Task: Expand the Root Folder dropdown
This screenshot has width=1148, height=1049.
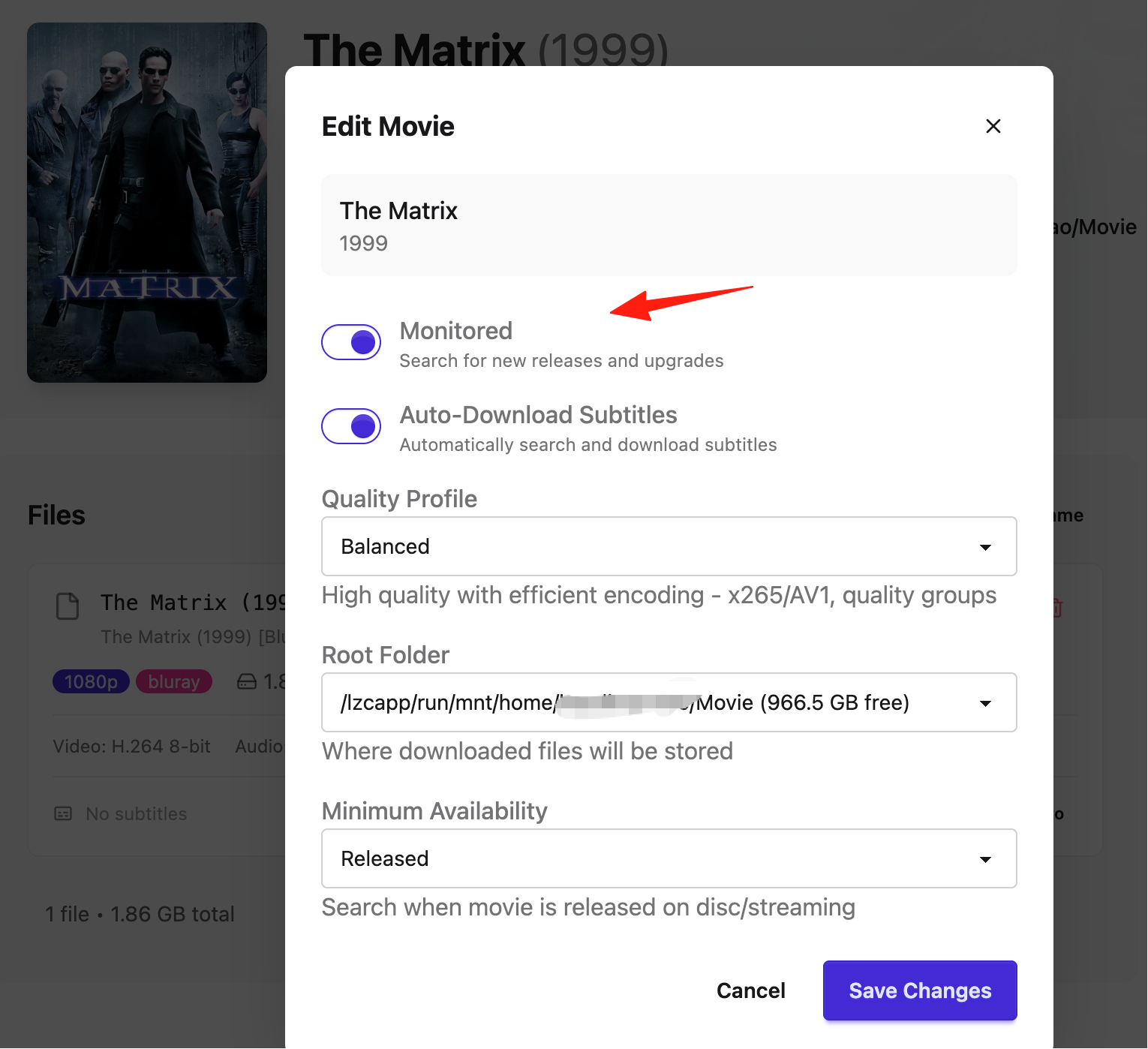Action: (669, 702)
